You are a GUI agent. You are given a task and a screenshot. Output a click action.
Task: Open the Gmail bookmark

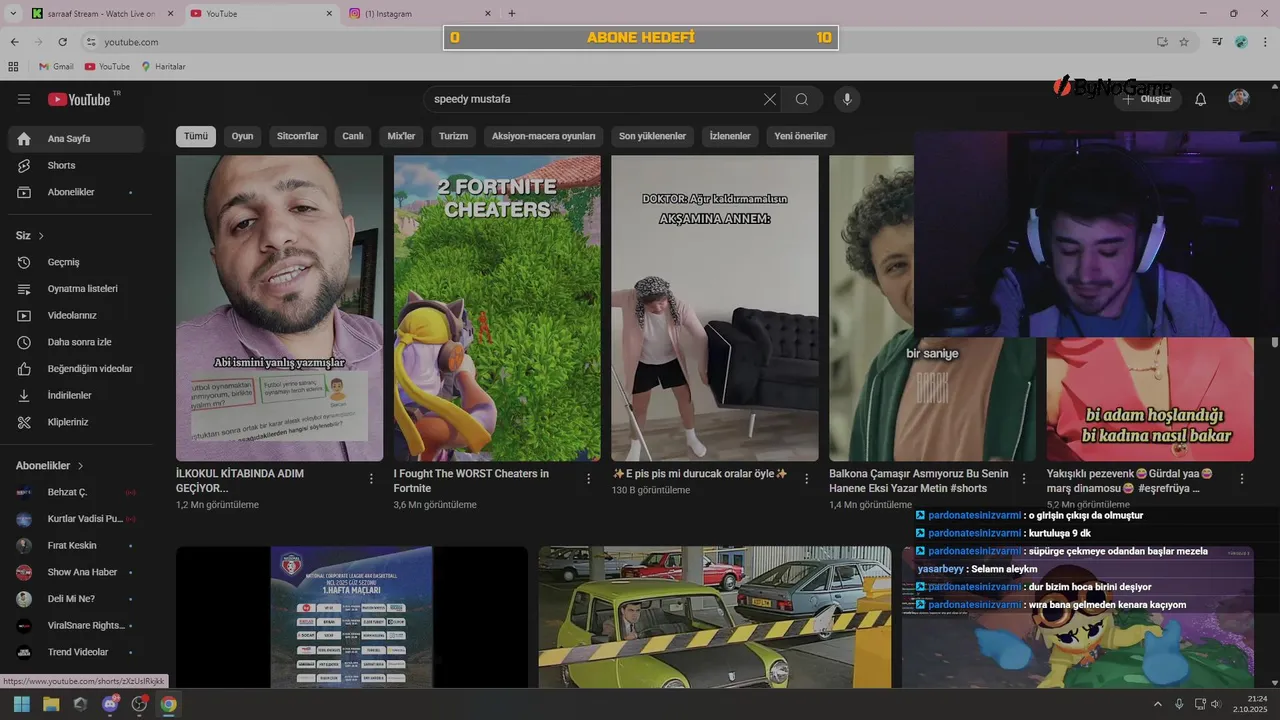point(56,67)
